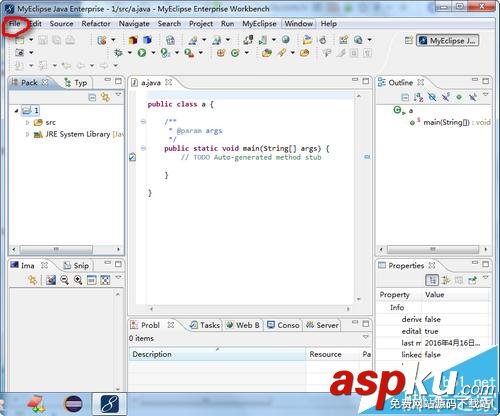Open the Window menu
The image size is (500, 416).
299,24
